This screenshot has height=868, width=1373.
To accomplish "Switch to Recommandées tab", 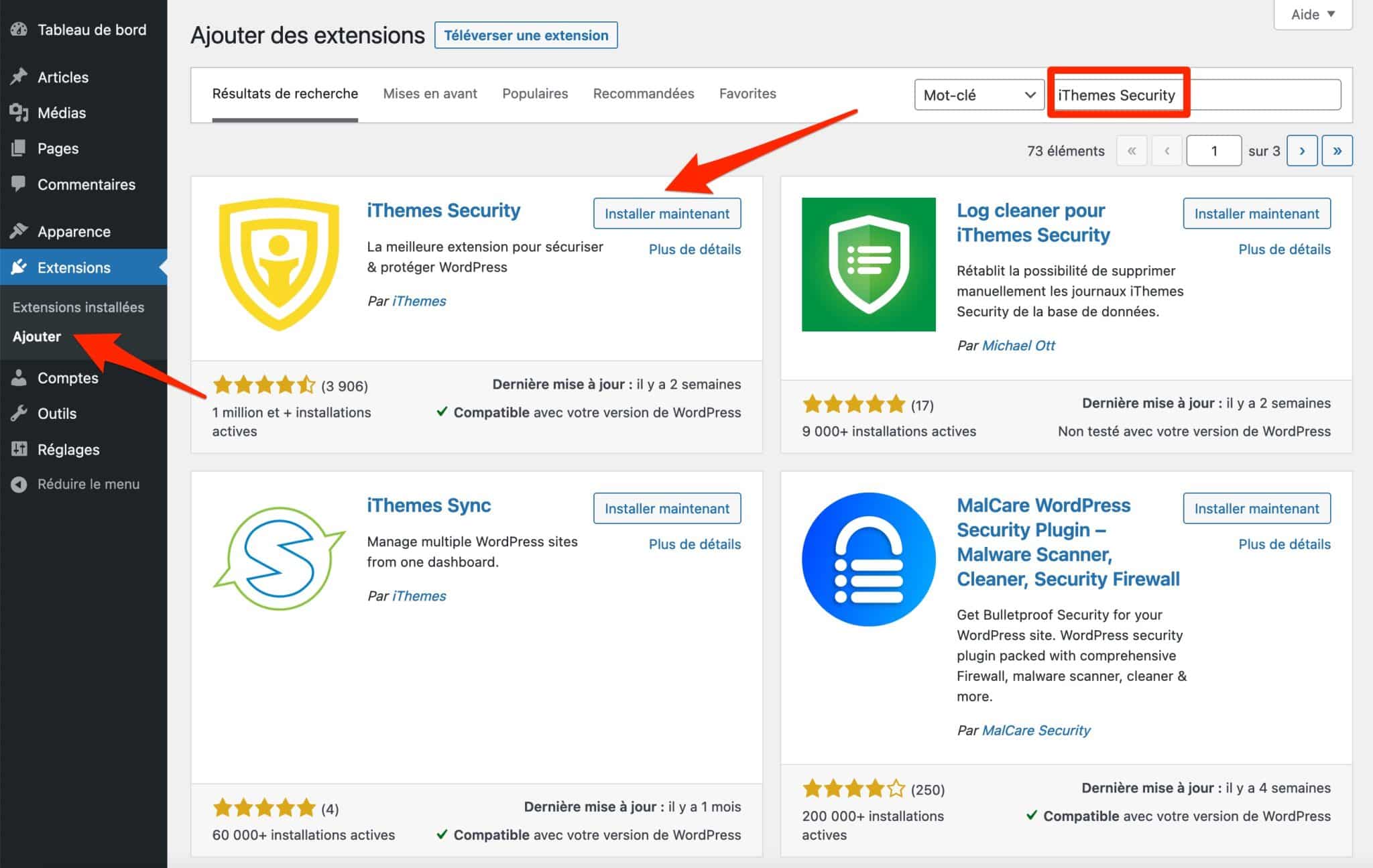I will click(644, 94).
